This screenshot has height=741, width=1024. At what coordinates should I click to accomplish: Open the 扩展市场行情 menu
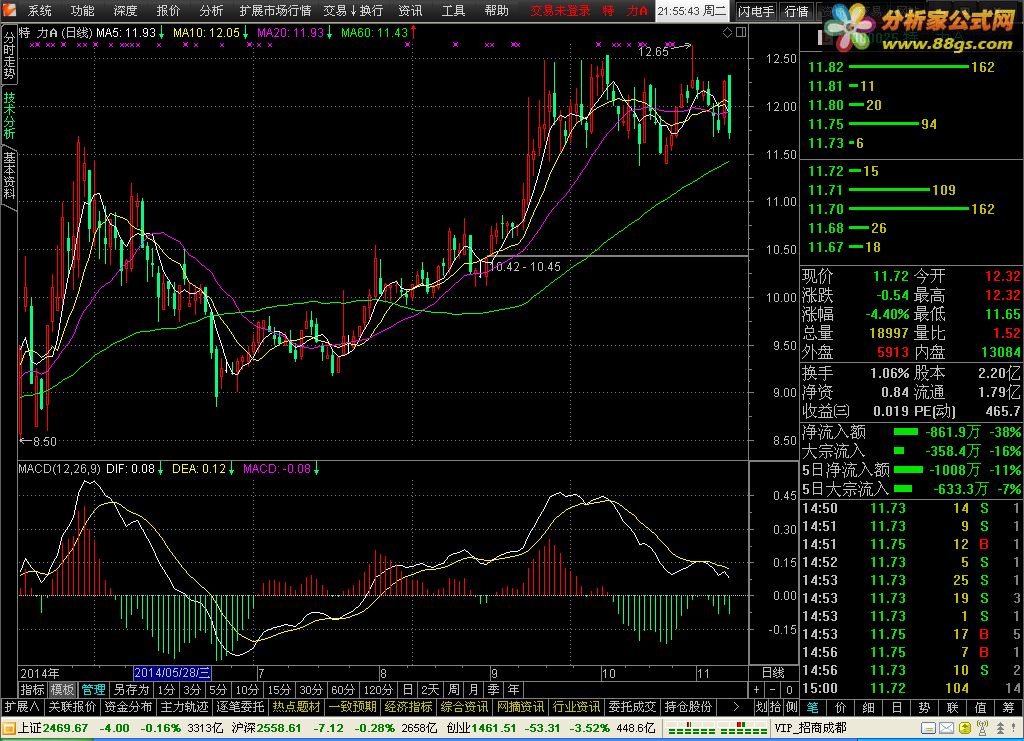pyautogui.click(x=275, y=10)
